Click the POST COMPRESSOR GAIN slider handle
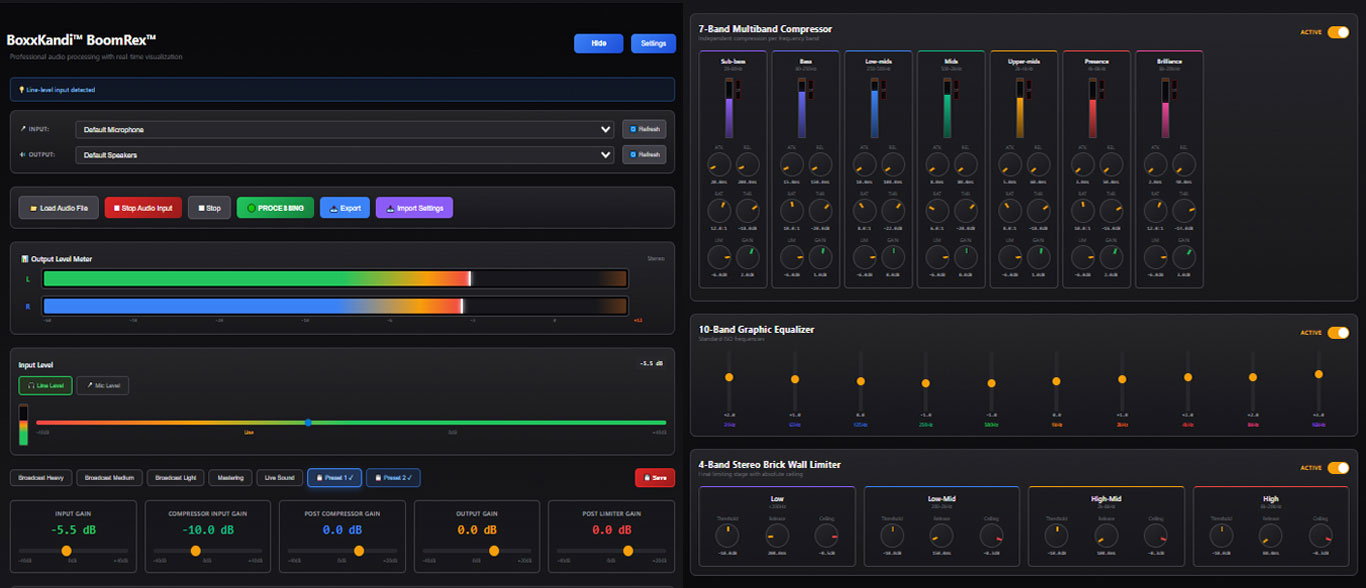Viewport: 1366px width, 588px height. click(359, 551)
